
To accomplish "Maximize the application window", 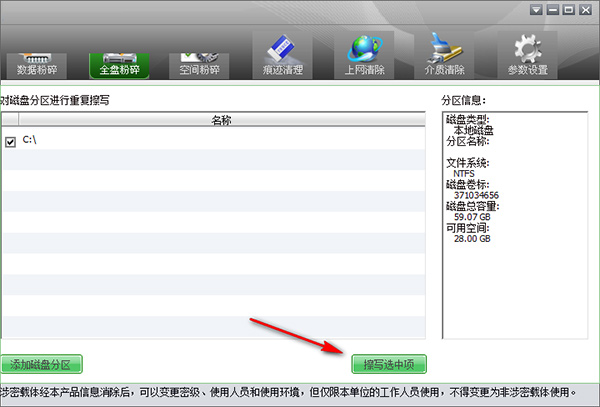I will tap(569, 10).
